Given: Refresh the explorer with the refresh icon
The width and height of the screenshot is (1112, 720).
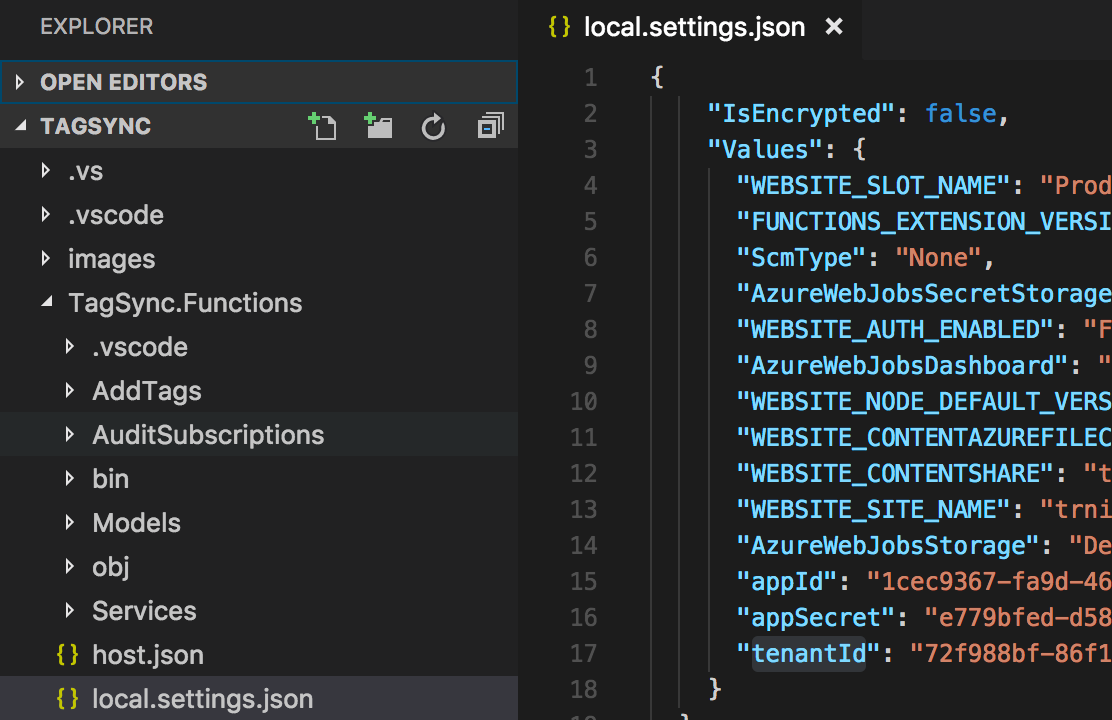Looking at the screenshot, I should [x=433, y=127].
